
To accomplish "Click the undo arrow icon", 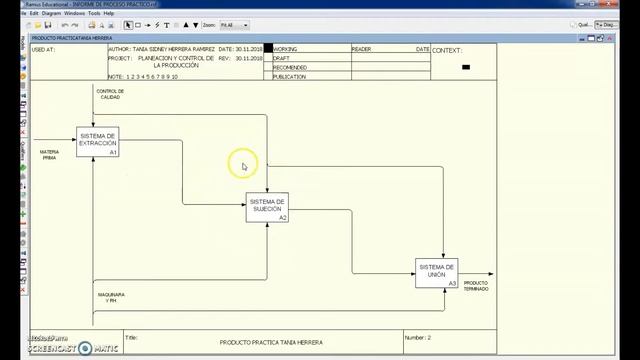I will coord(65,25).
